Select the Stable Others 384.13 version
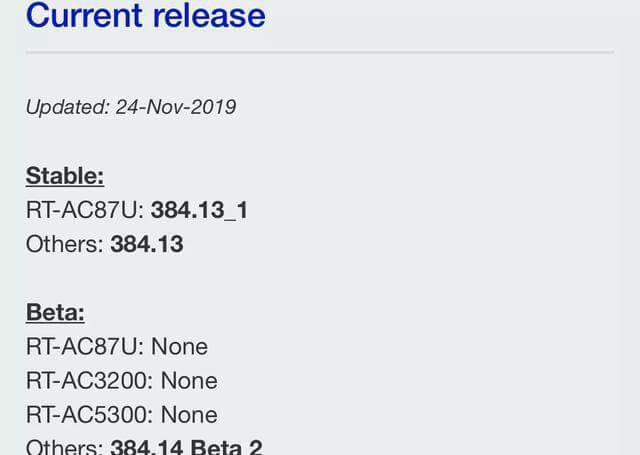 coord(147,244)
